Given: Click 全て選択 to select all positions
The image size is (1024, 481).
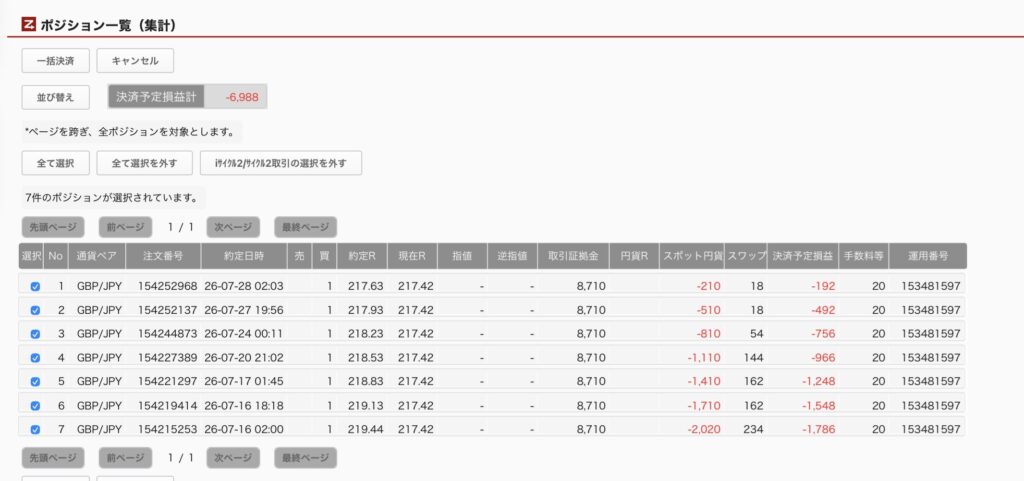Looking at the screenshot, I should [x=56, y=163].
